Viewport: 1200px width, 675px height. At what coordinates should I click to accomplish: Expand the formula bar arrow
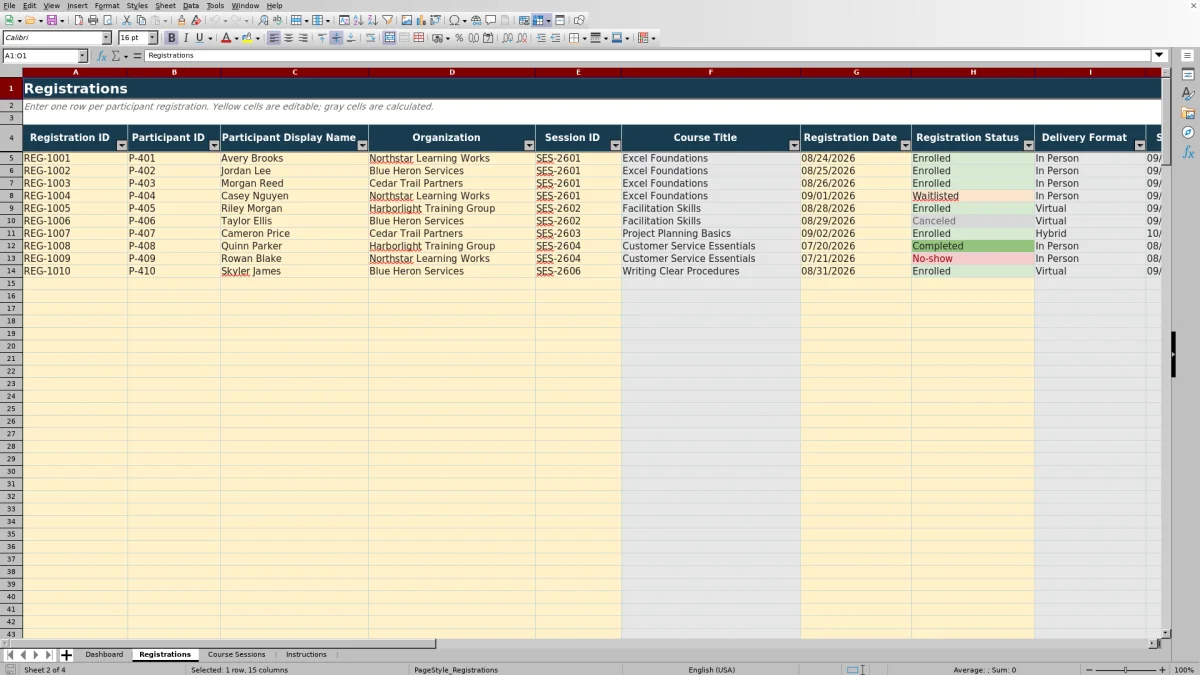click(x=1159, y=56)
